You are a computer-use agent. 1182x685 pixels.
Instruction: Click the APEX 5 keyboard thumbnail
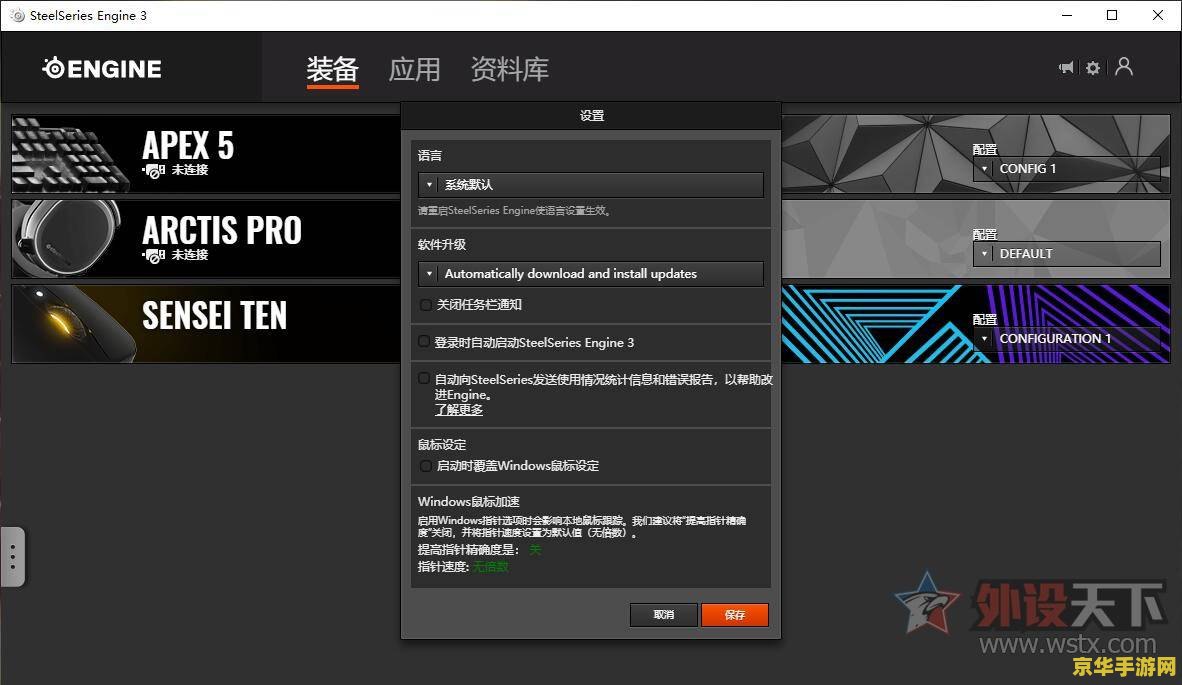coord(70,154)
